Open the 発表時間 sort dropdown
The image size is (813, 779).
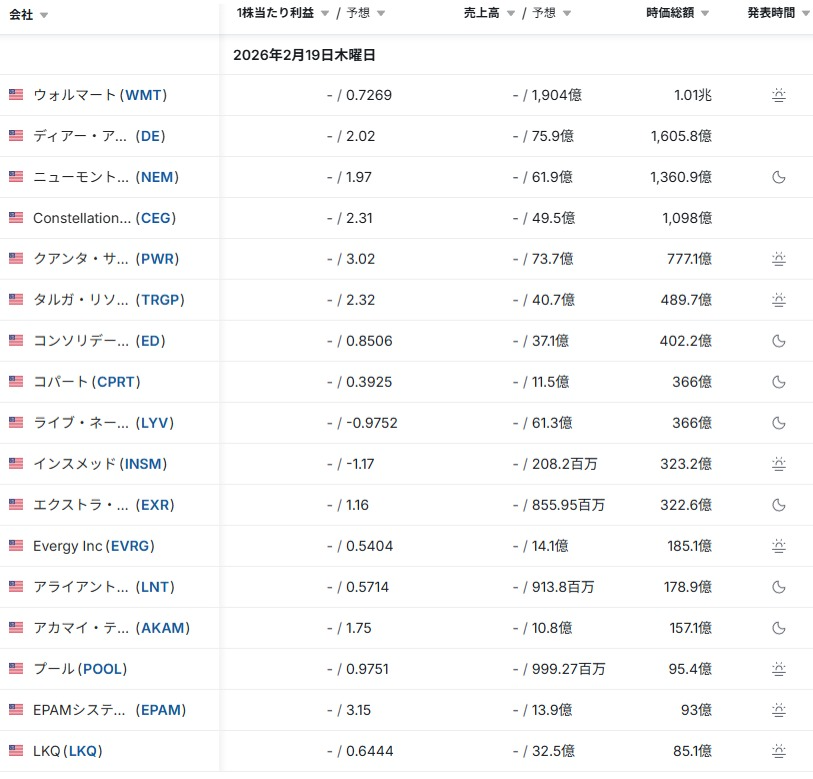(806, 14)
